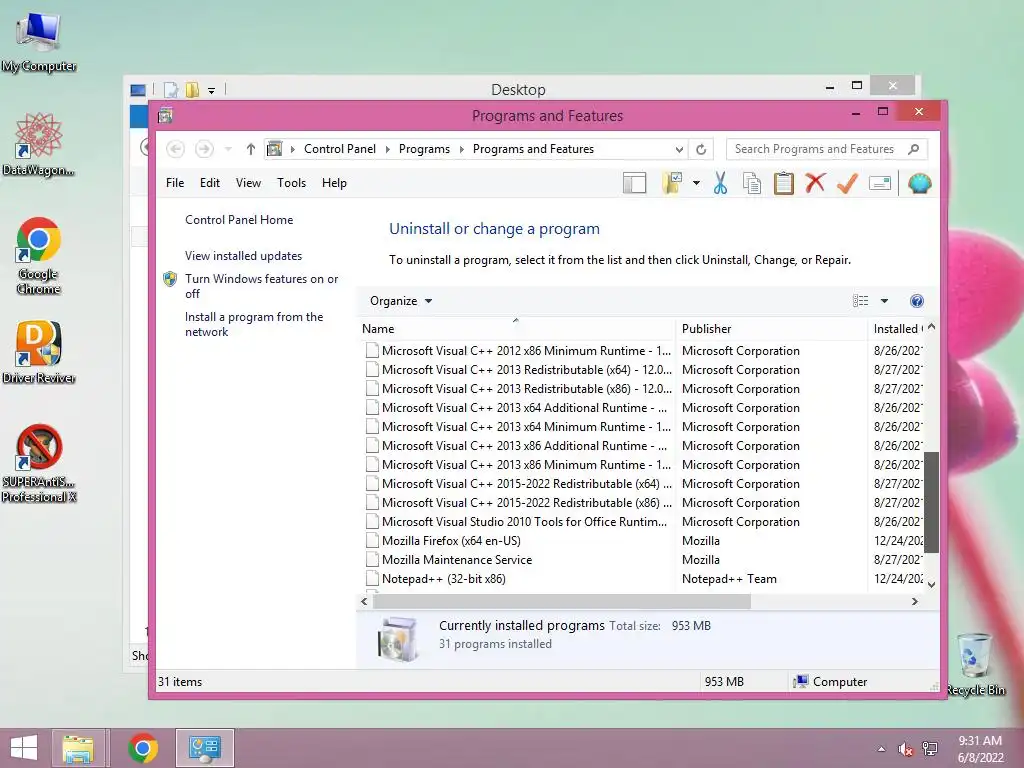Expand the view options dropdown arrow
This screenshot has height=768, width=1024.
[884, 301]
